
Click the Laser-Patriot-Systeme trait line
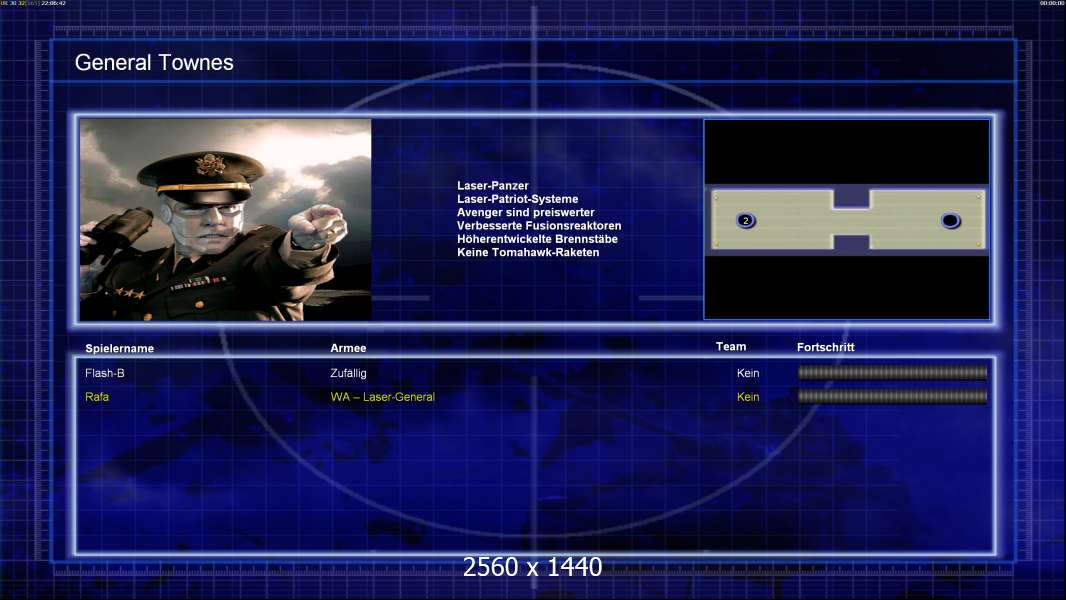(517, 199)
